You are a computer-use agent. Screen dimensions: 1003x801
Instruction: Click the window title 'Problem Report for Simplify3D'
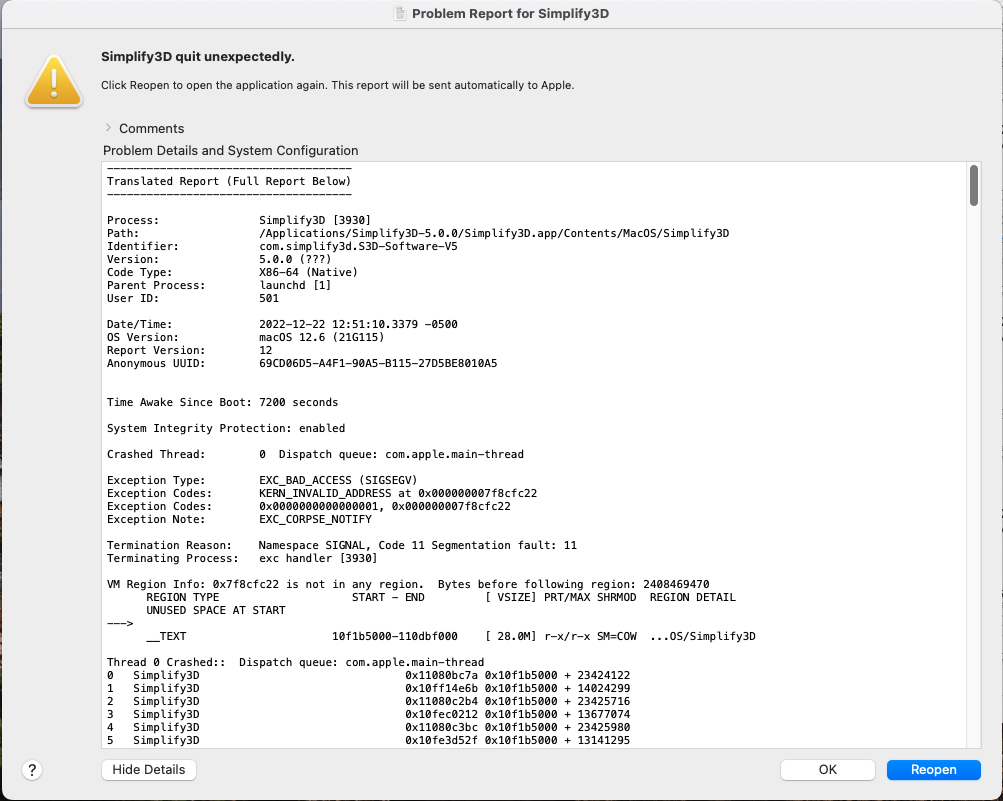pos(510,13)
